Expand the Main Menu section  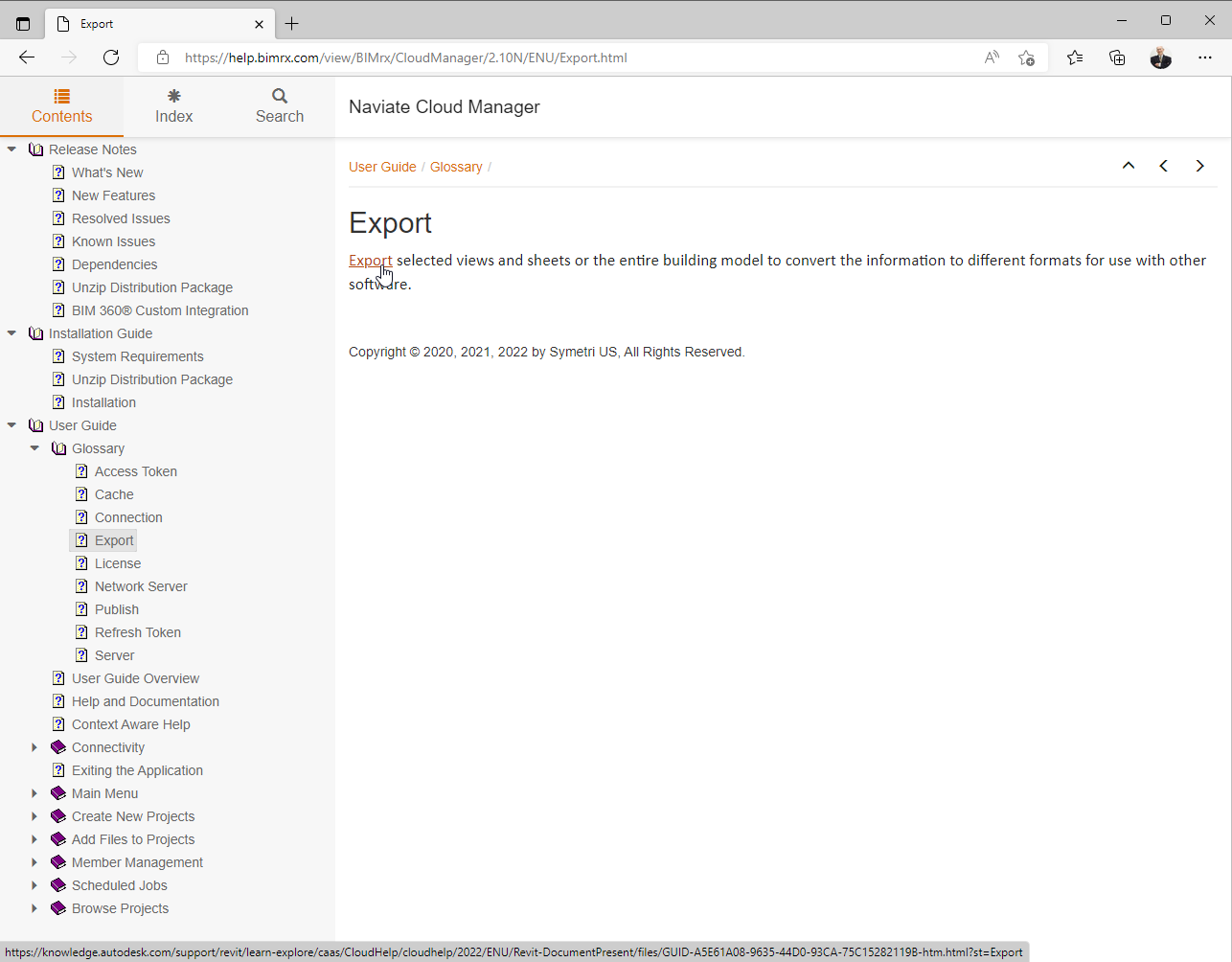coord(34,793)
